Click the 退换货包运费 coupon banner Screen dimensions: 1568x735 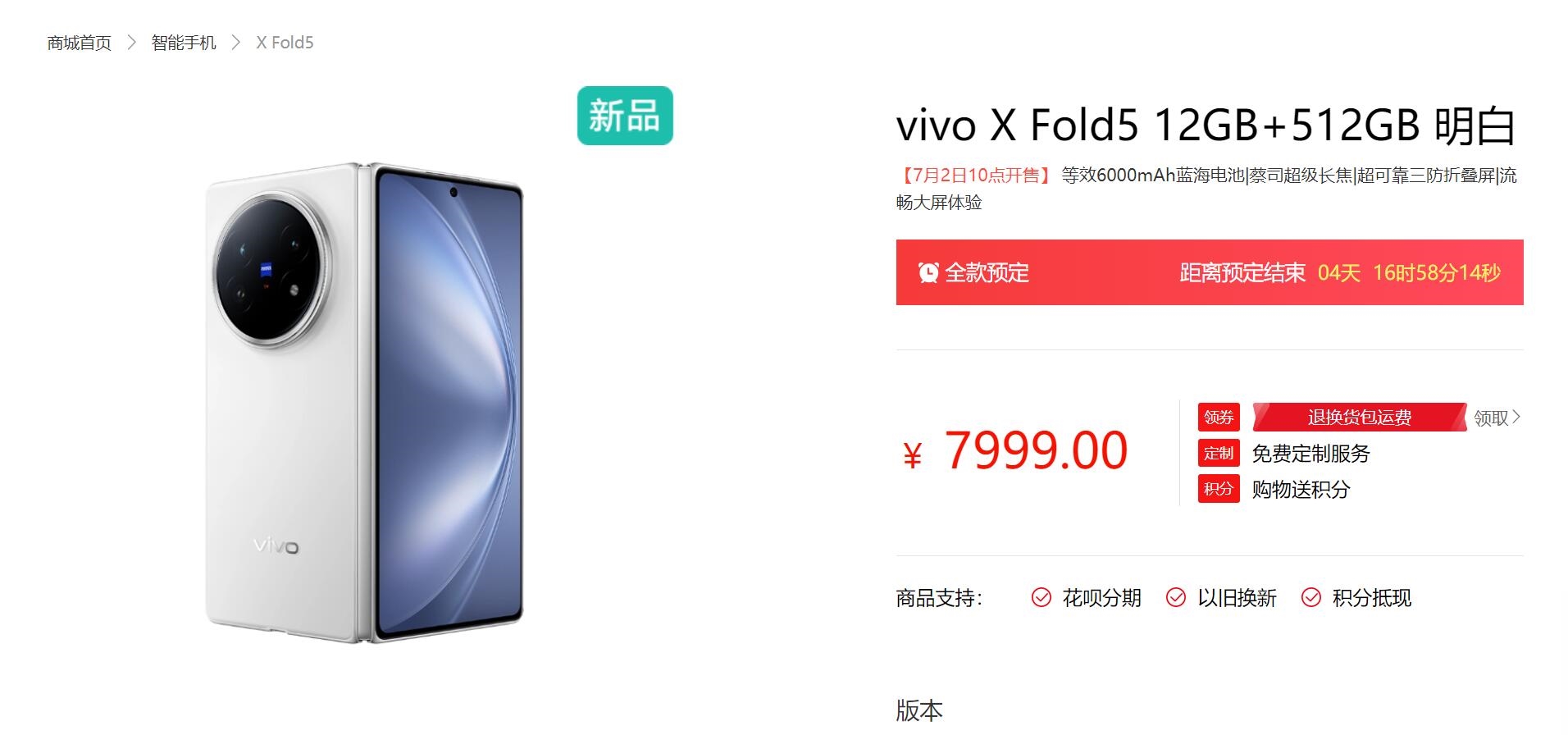coord(1360,418)
